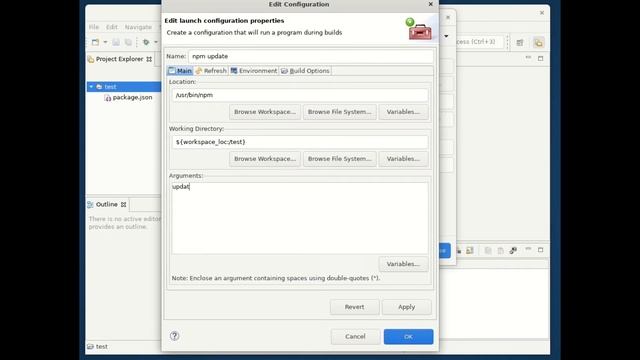This screenshot has height=360, width=640.
Task: Maximize the editor area panel
Action: [540, 58]
